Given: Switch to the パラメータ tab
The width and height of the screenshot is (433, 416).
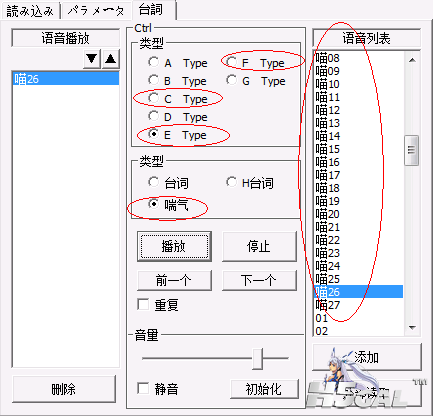Looking at the screenshot, I should pos(96,11).
